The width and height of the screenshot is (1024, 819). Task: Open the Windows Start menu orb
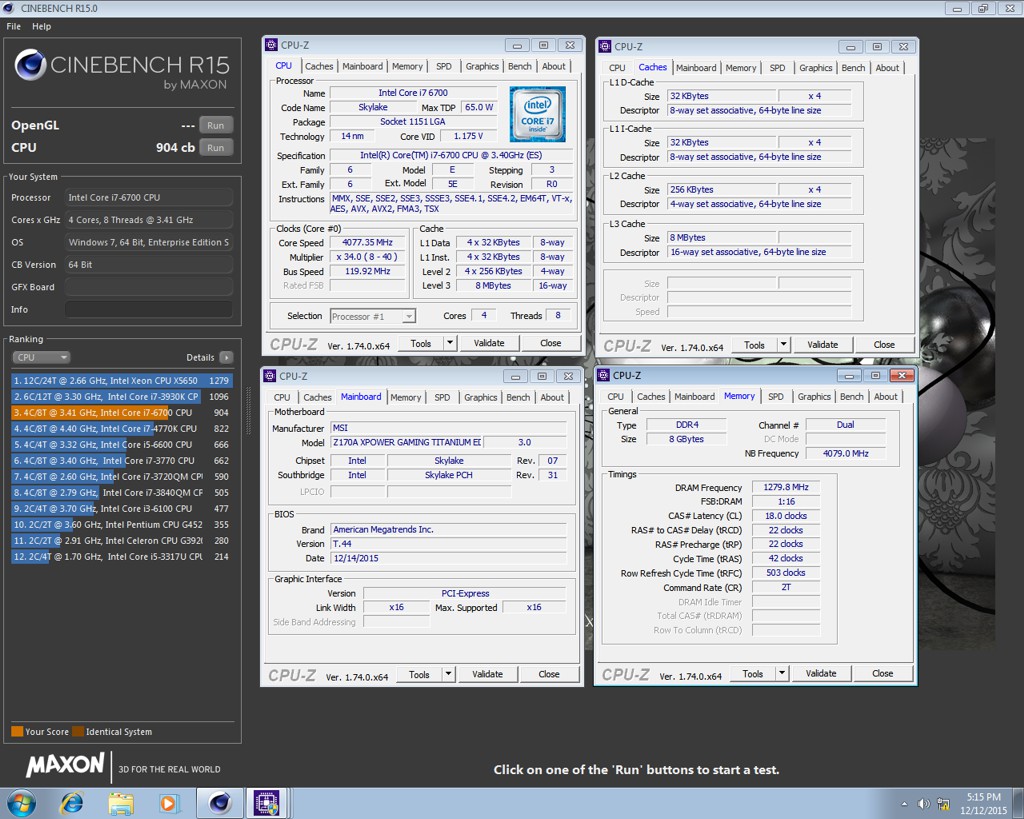point(21,803)
